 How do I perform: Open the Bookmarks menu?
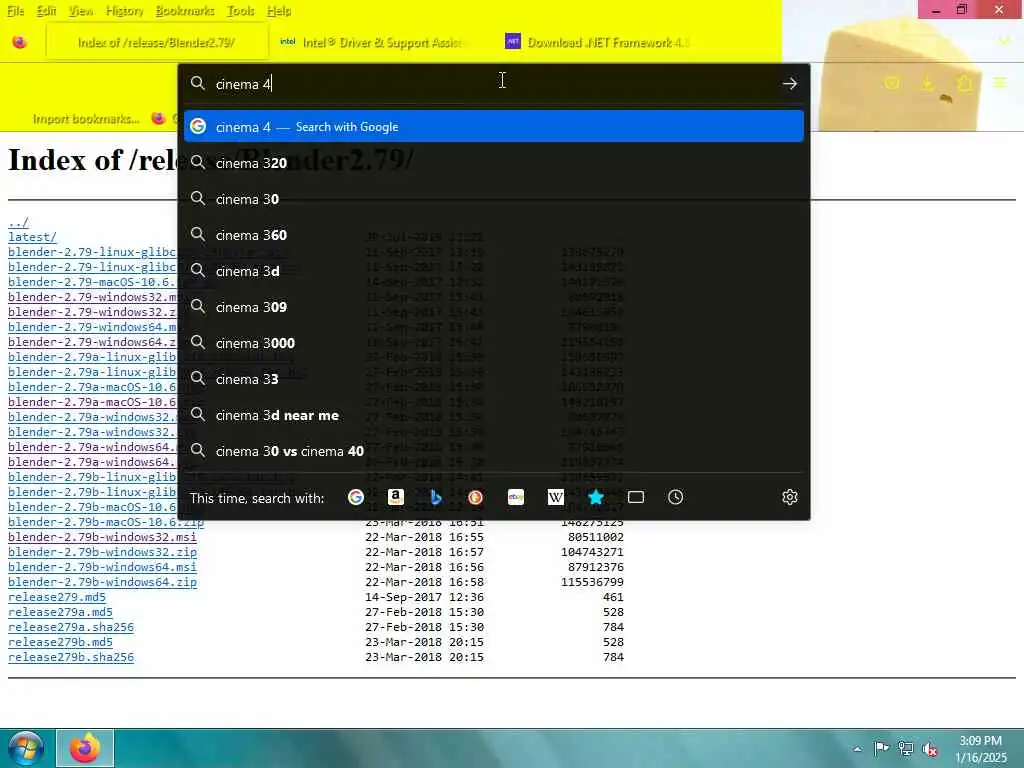tap(185, 11)
